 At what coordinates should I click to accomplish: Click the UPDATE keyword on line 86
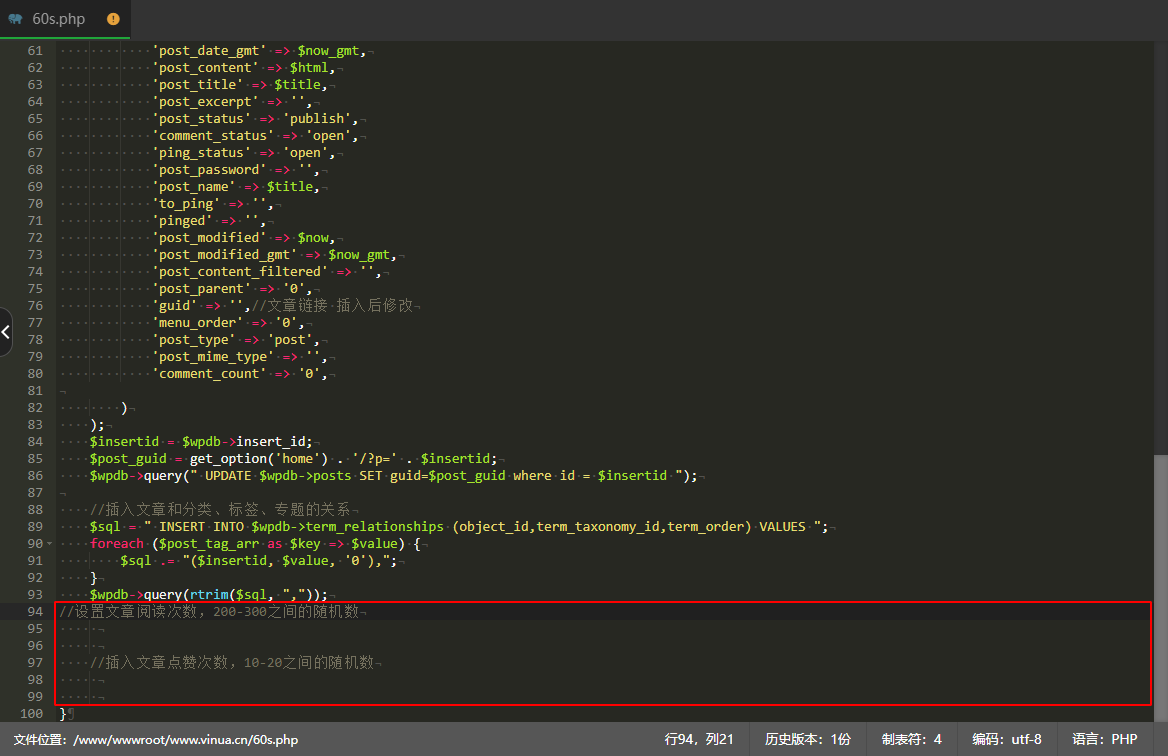228,476
